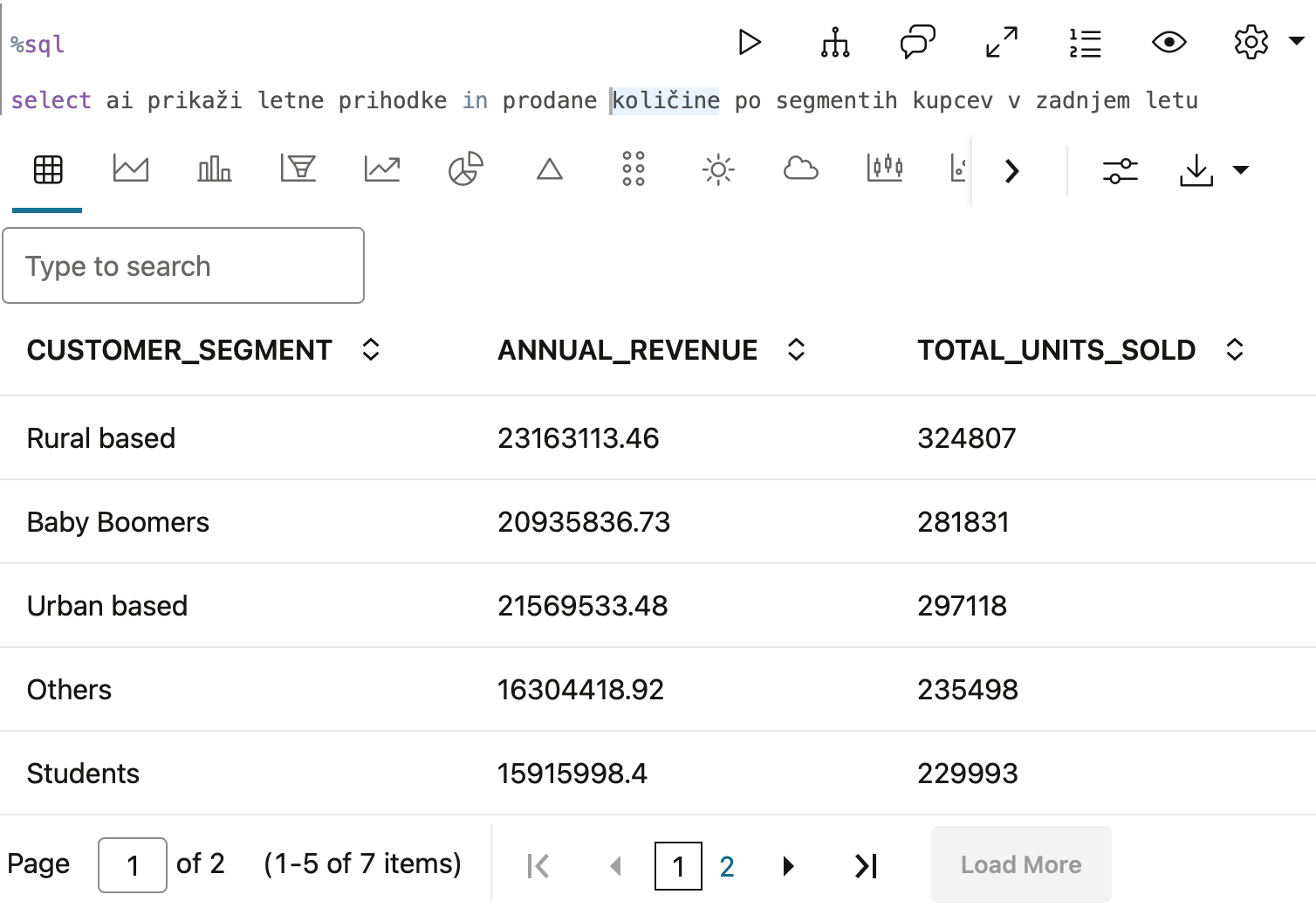The height and width of the screenshot is (915, 1316).
Task: Click units sold value 235498
Action: click(x=968, y=689)
